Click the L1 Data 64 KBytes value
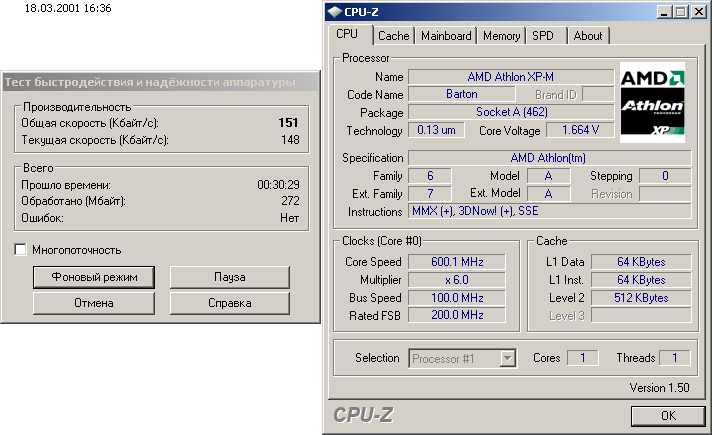This screenshot has width=712, height=435. point(641,262)
